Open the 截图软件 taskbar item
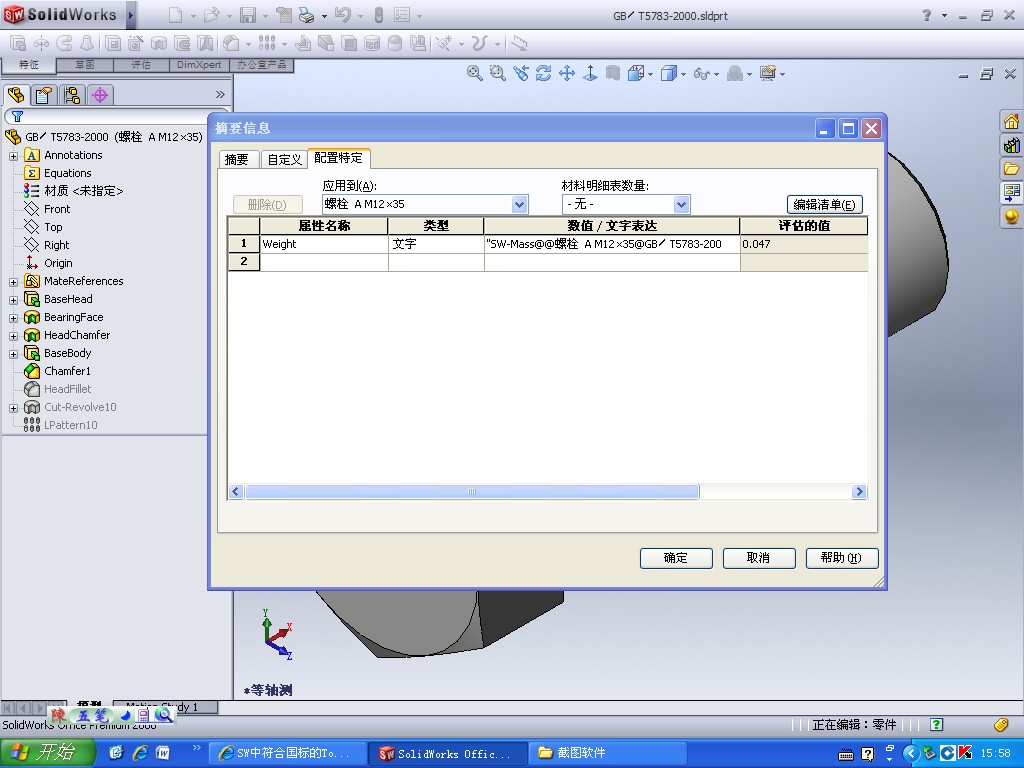The height and width of the screenshot is (768, 1024). (x=607, y=753)
